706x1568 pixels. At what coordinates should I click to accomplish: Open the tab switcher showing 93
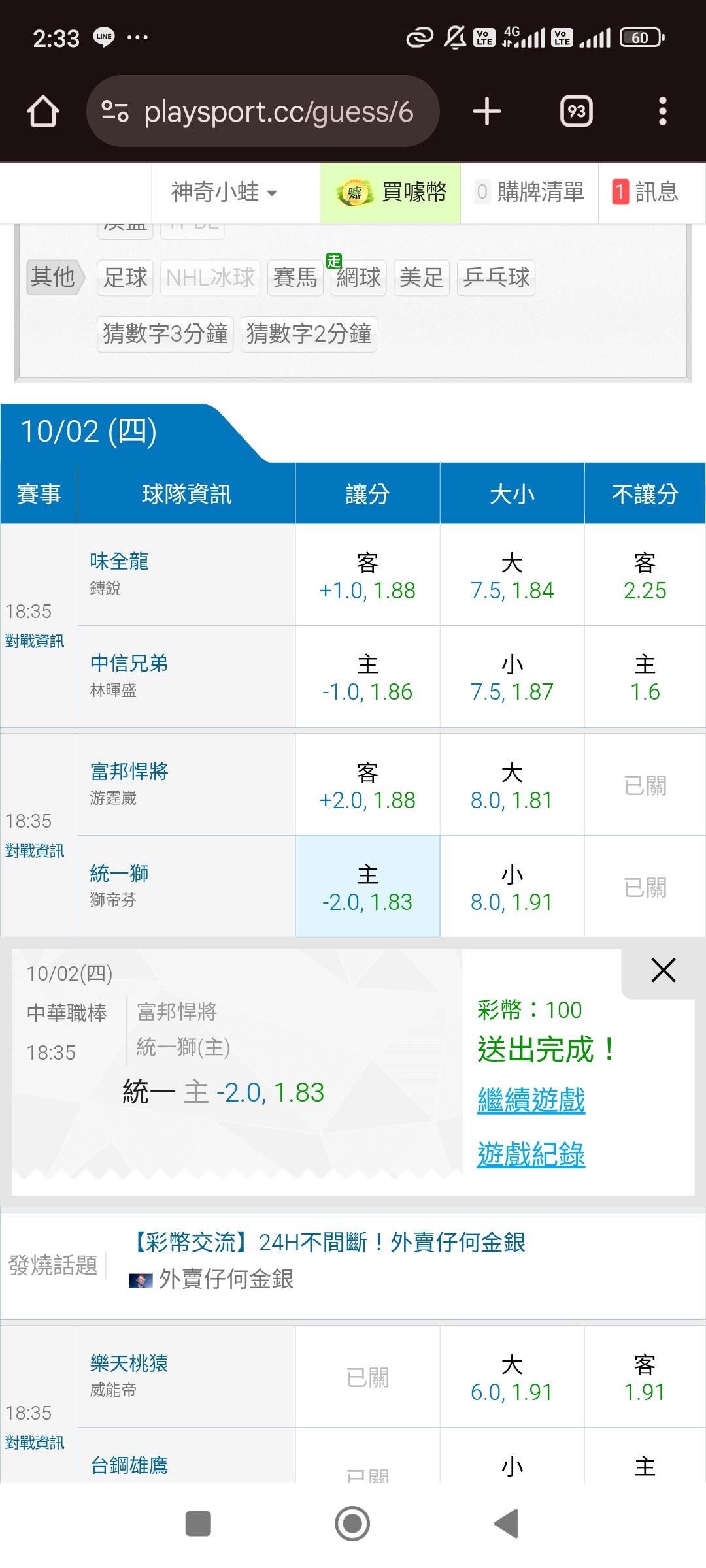point(576,112)
